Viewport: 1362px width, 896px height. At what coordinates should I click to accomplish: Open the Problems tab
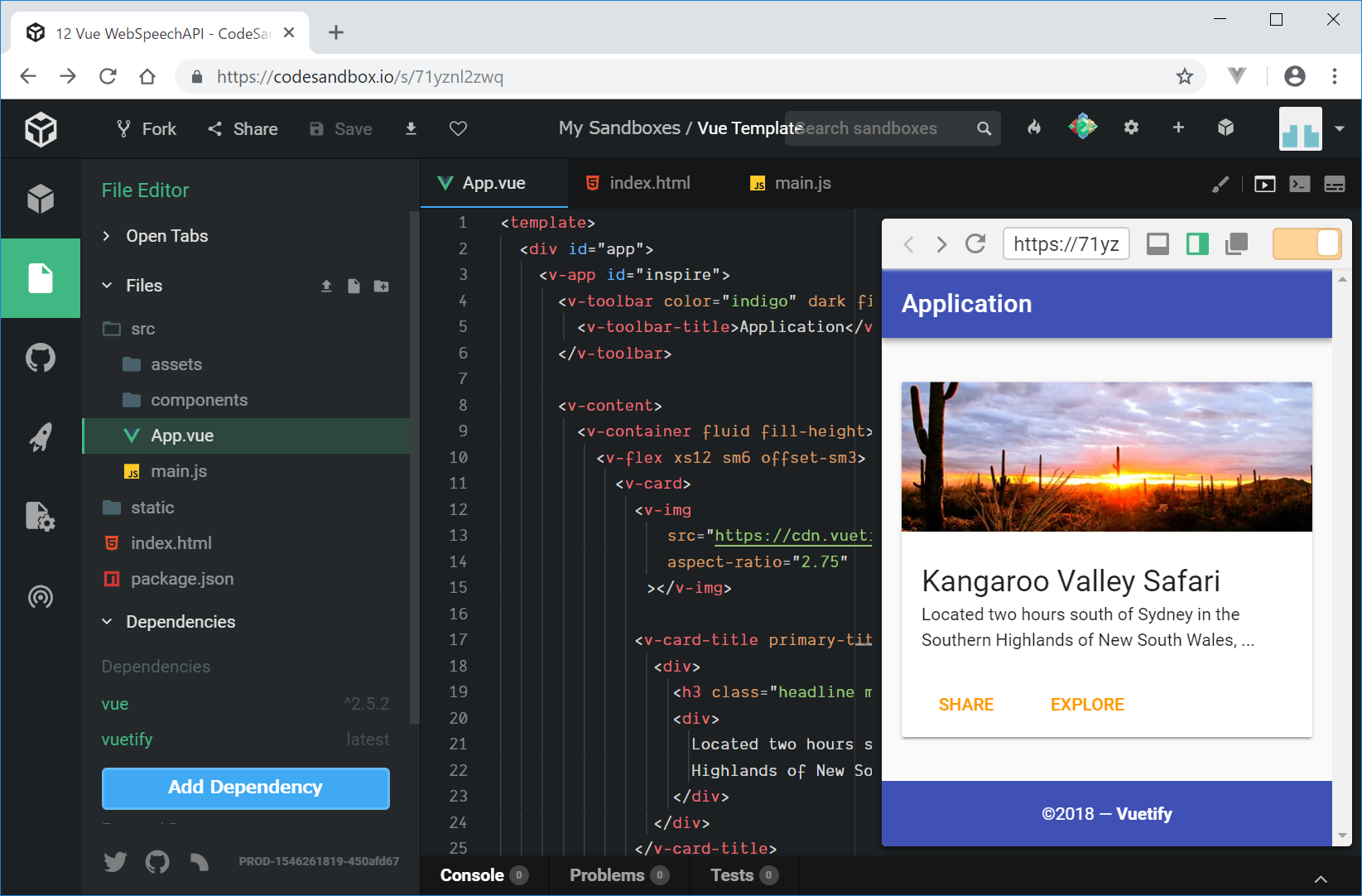608,875
